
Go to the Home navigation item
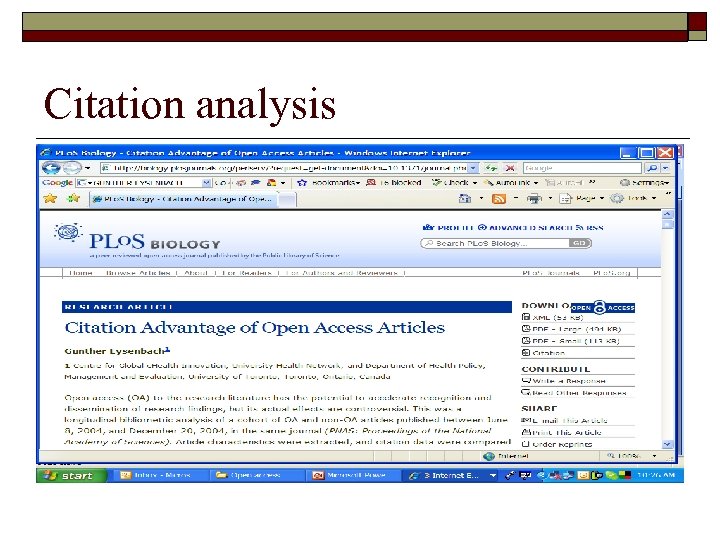coord(81,273)
